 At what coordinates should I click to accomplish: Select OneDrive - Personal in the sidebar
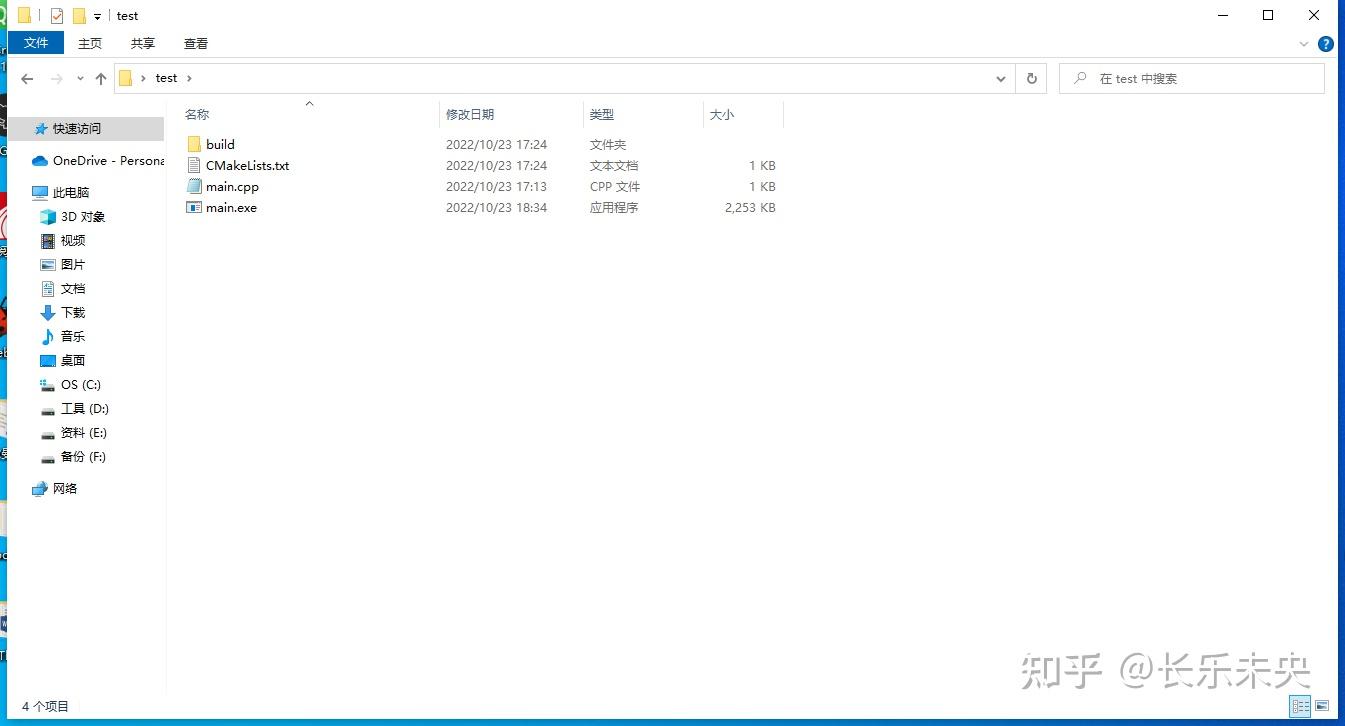click(99, 160)
